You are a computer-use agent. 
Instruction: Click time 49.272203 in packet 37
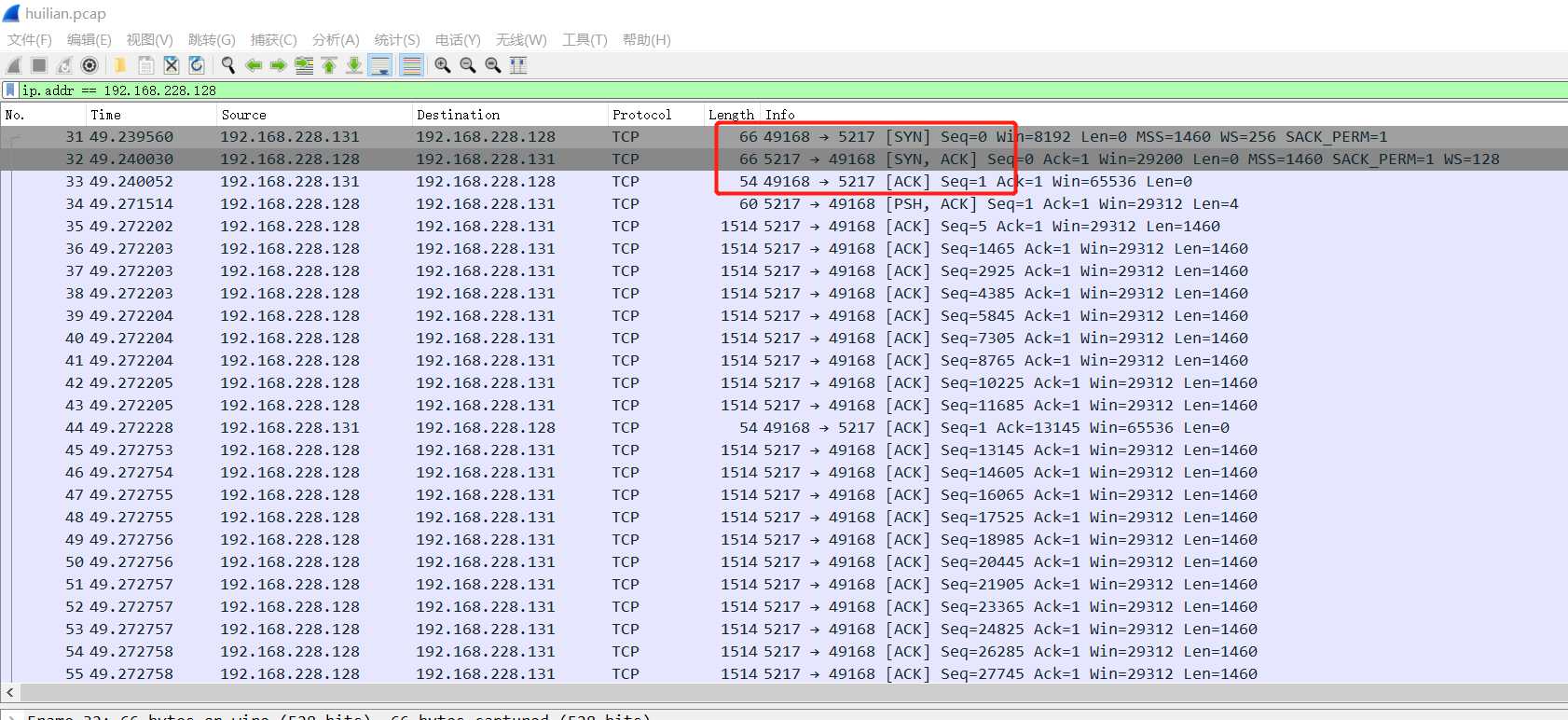(x=131, y=271)
